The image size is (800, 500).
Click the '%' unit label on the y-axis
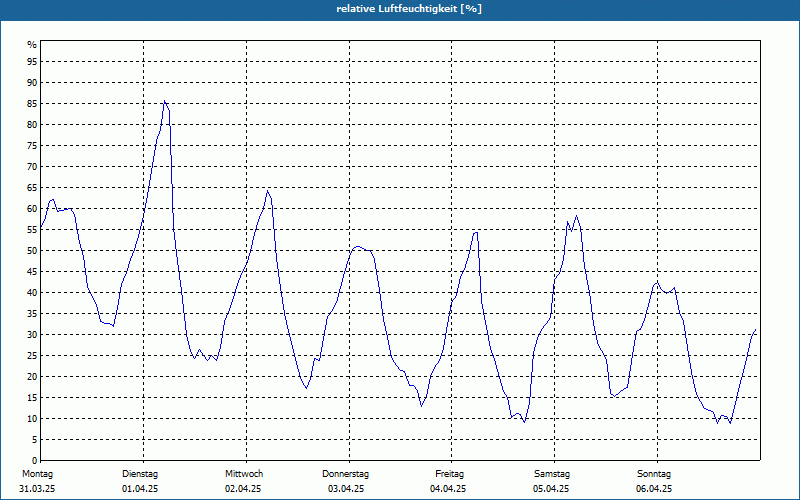click(x=32, y=45)
